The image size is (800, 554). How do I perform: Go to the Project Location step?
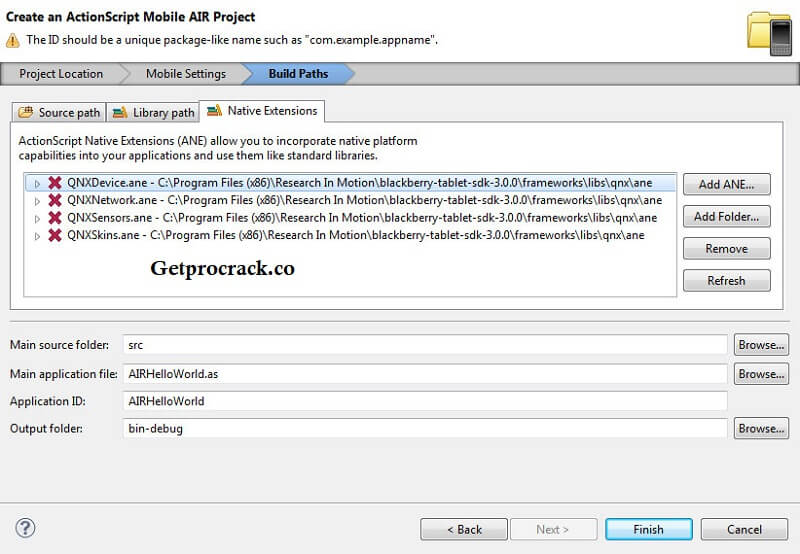61,74
